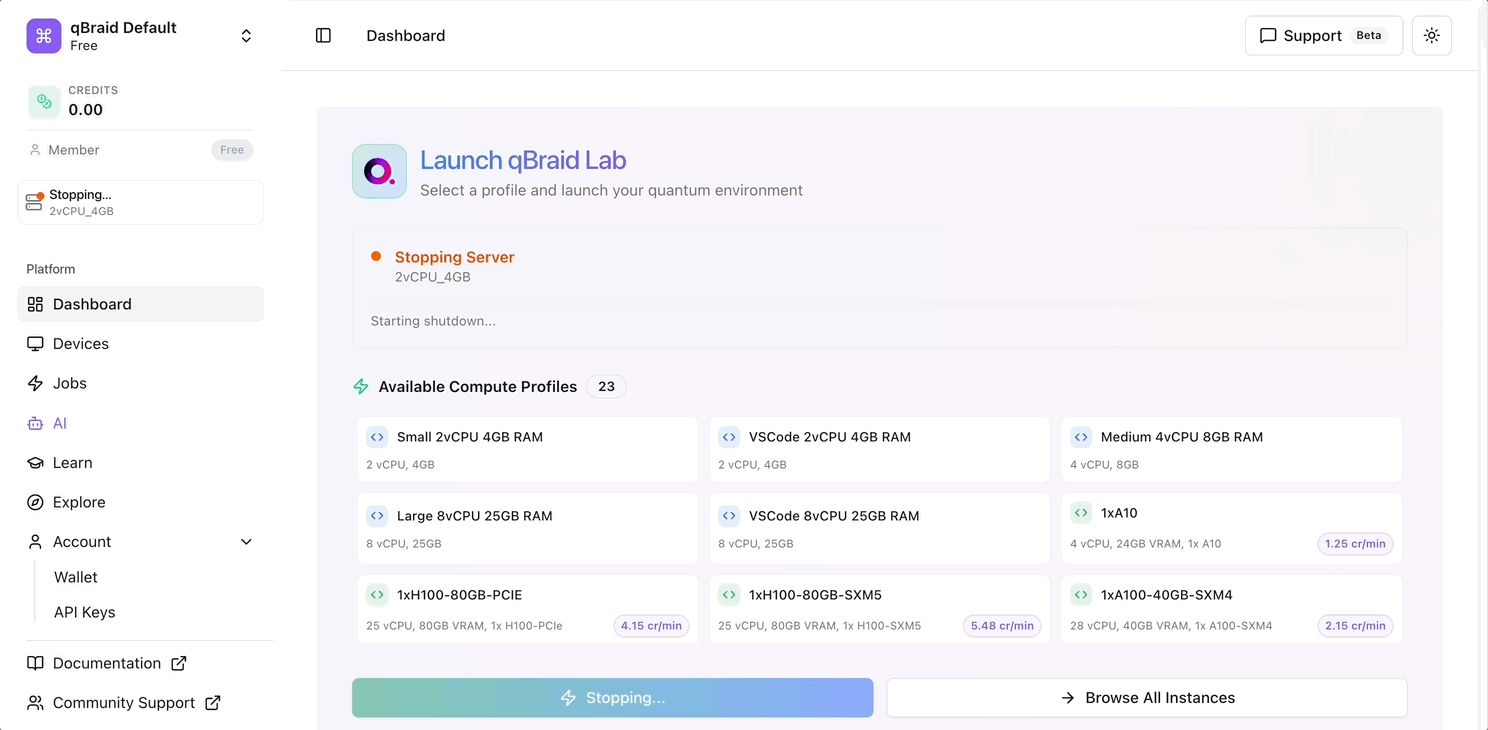1488x730 pixels.
Task: Click the external link icon next to Documentation
Action: 179,663
